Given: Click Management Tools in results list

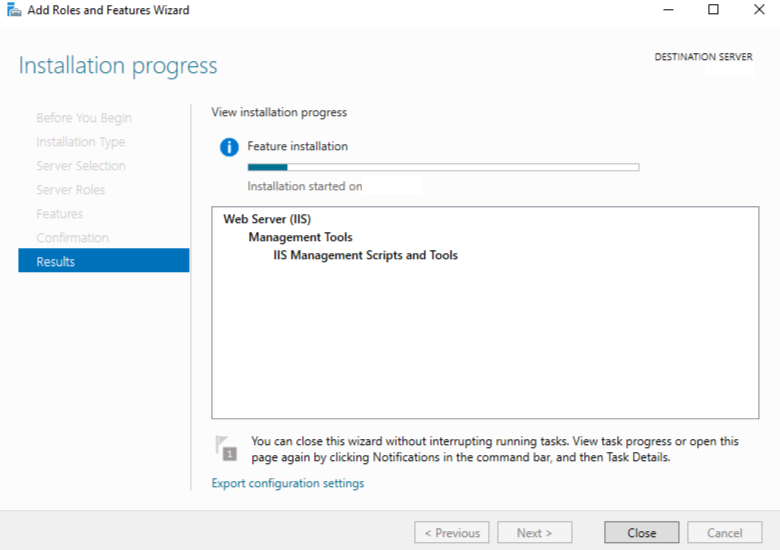Looking at the screenshot, I should pyautogui.click(x=300, y=237).
